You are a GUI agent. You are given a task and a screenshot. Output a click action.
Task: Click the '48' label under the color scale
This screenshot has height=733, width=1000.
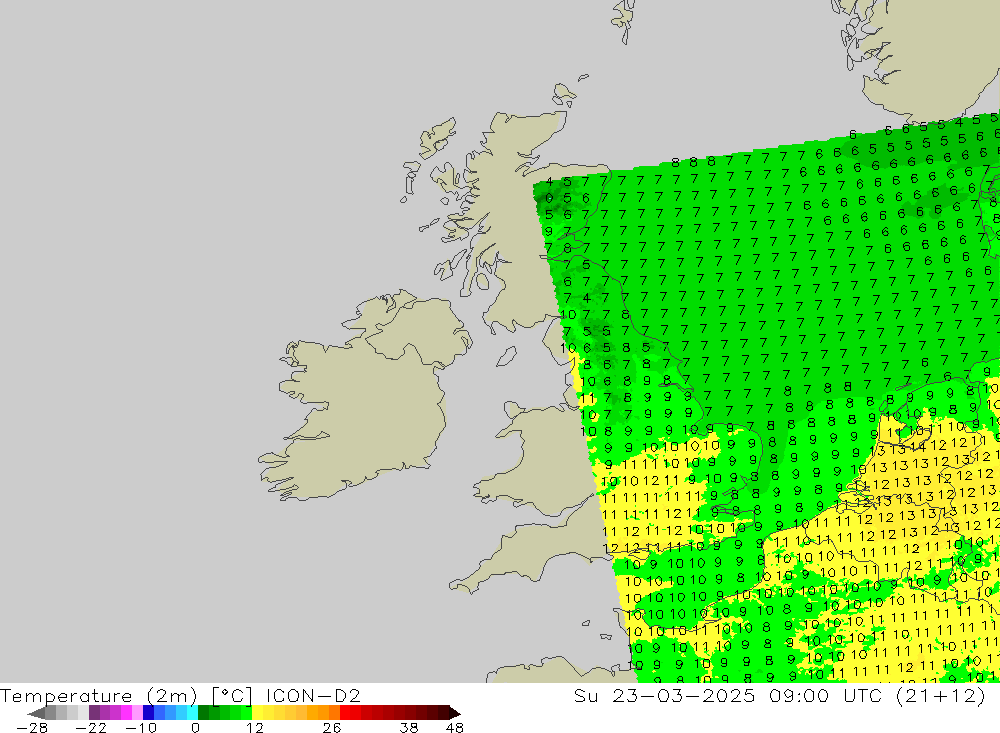(x=455, y=727)
